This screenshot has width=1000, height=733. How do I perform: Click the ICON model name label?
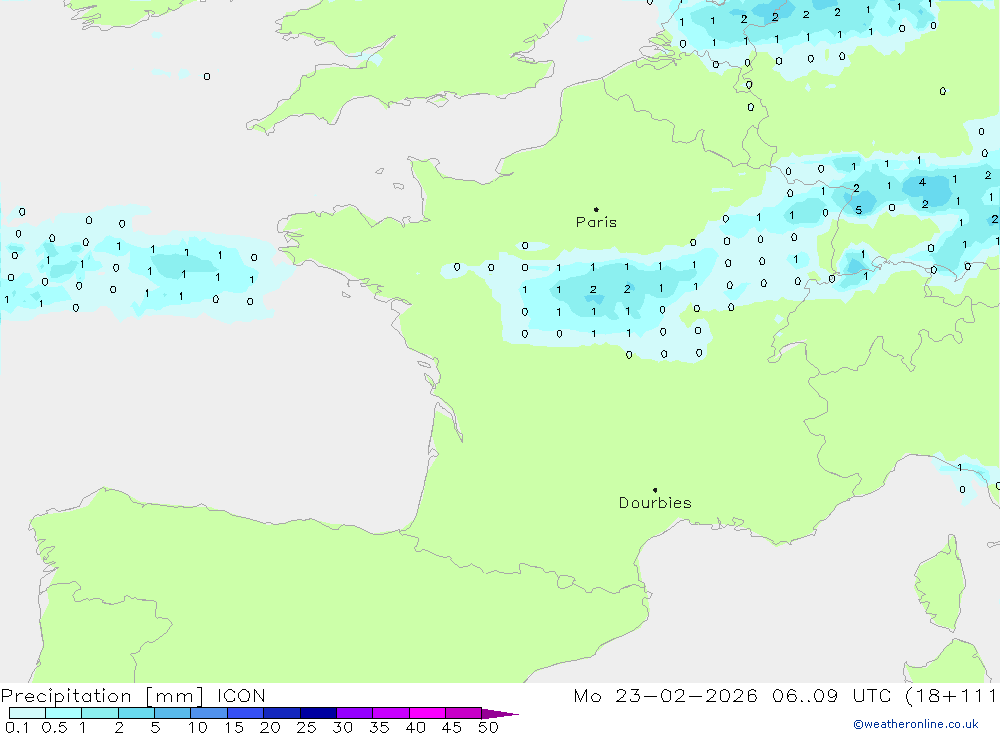coord(241,695)
